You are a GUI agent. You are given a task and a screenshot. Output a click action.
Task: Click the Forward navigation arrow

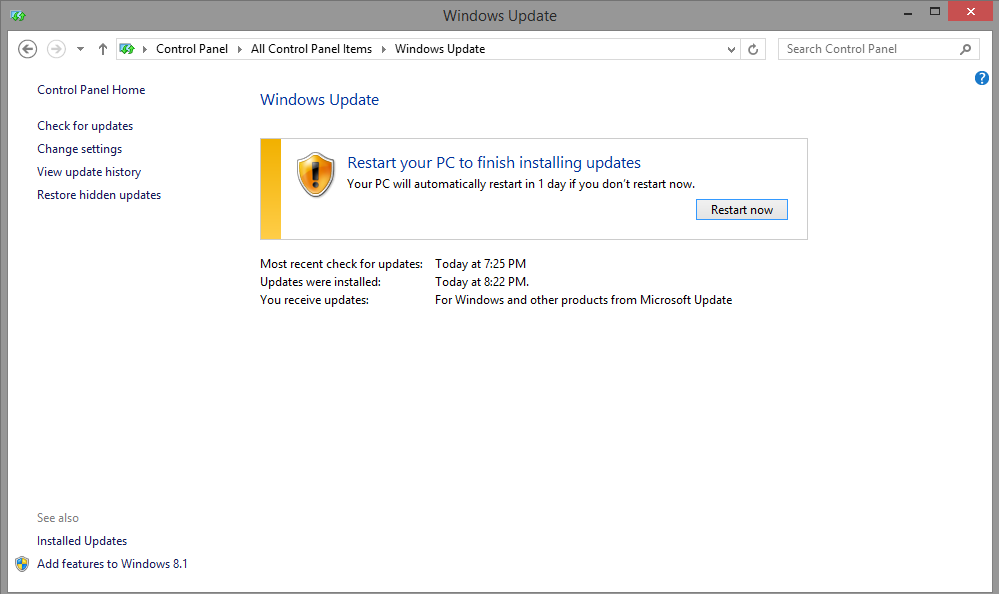56,49
